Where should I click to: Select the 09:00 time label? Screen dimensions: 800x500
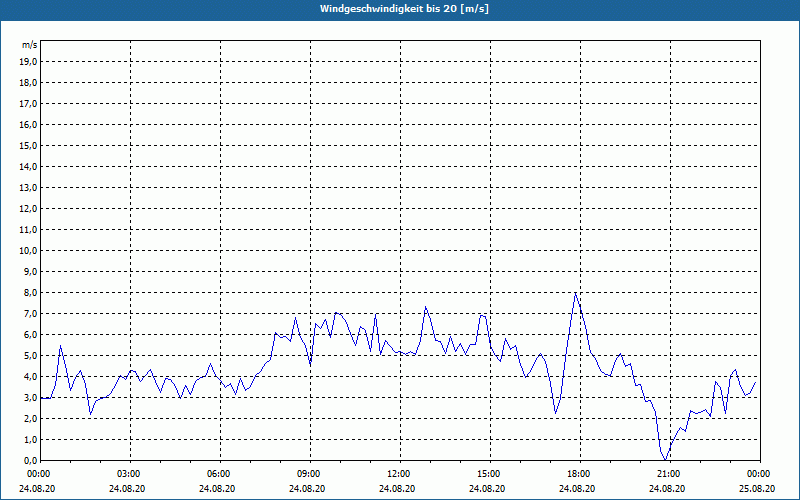pyautogui.click(x=310, y=474)
